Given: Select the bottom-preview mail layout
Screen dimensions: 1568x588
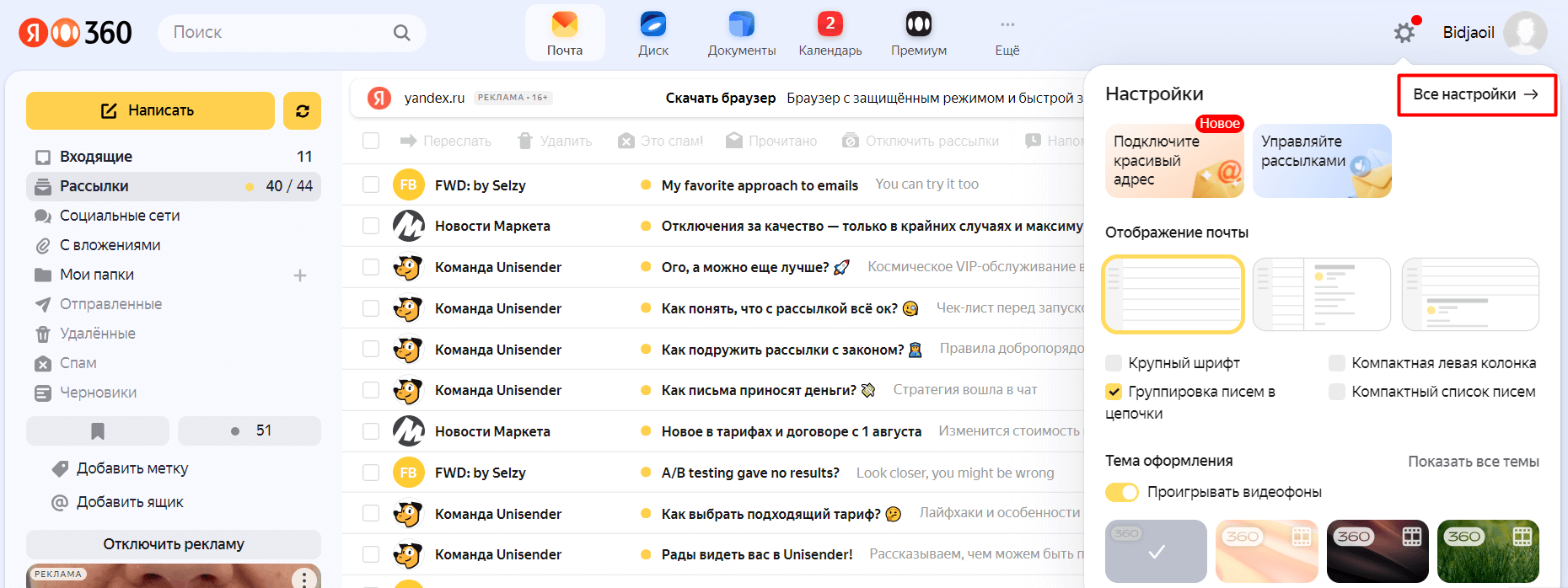Looking at the screenshot, I should [1470, 295].
